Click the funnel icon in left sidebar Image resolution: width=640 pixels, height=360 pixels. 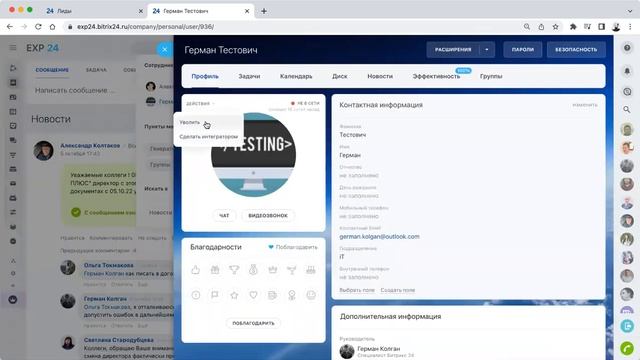coord(13,155)
